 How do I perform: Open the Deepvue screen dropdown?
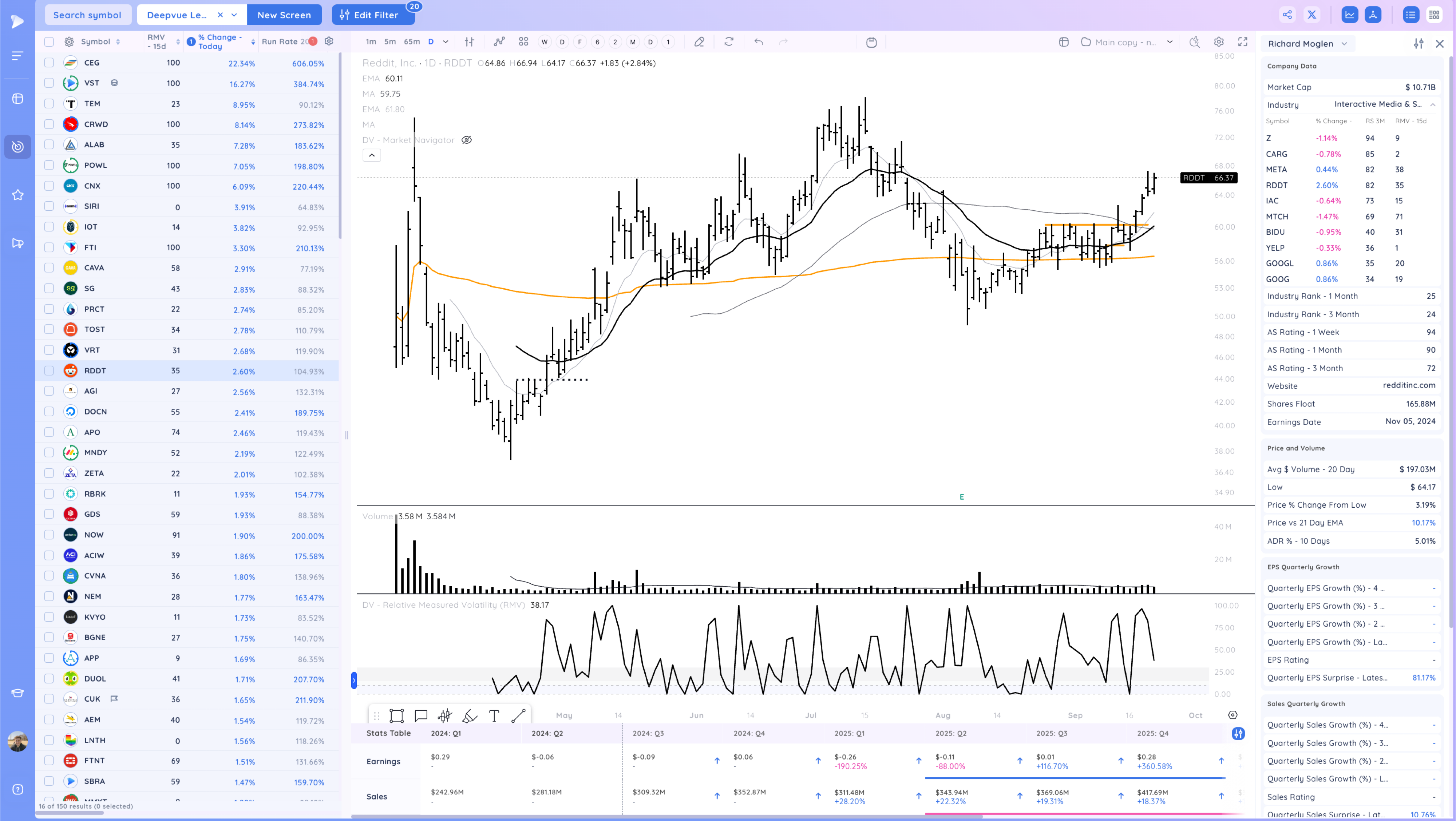click(x=234, y=15)
